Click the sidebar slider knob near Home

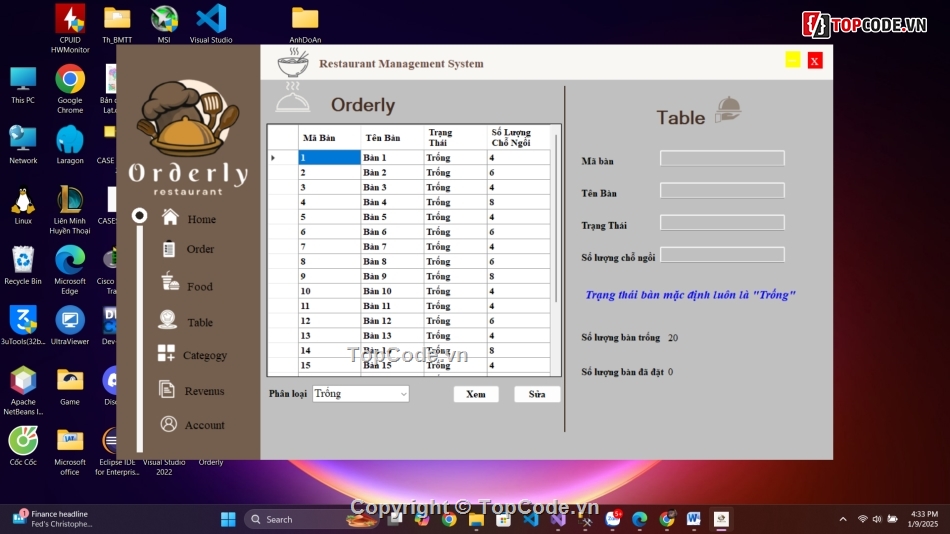(x=139, y=215)
